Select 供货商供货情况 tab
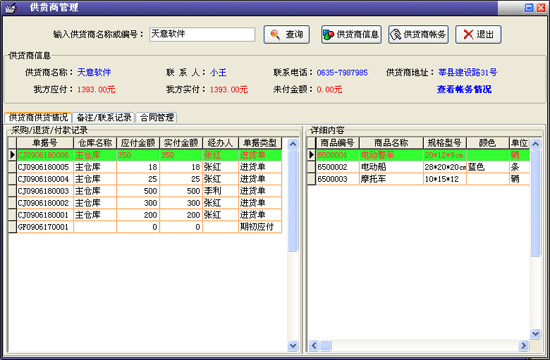 pos(38,117)
